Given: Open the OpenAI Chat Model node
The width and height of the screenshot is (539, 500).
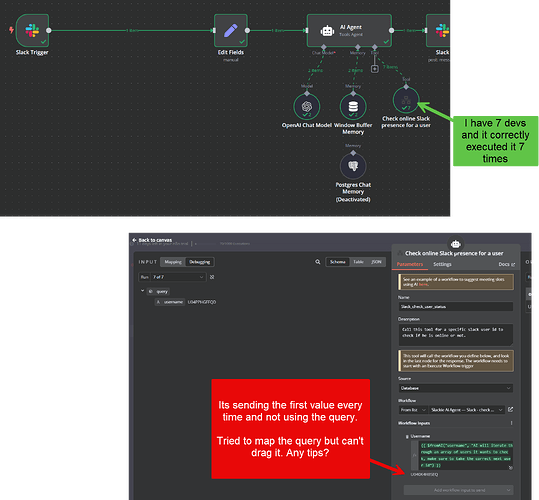Looking at the screenshot, I should [x=307, y=107].
